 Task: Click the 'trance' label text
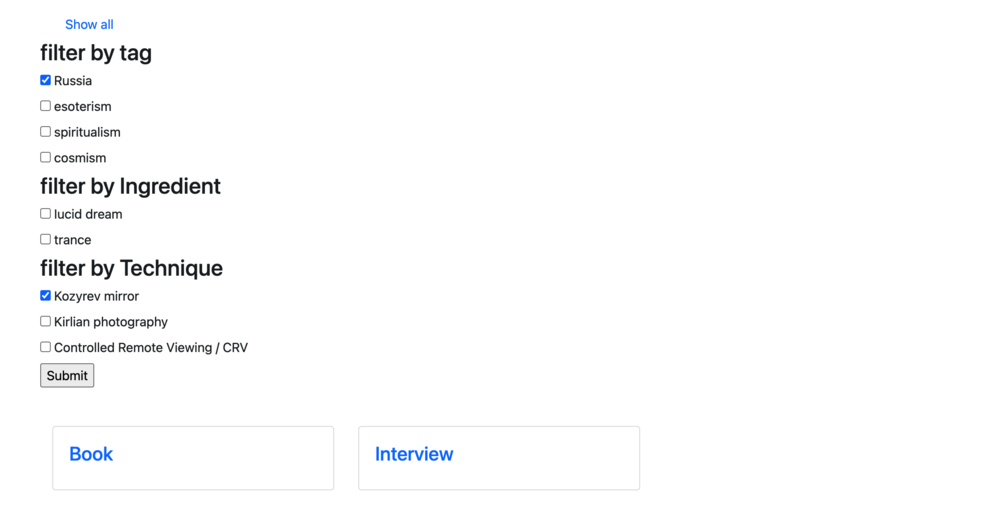(x=73, y=240)
